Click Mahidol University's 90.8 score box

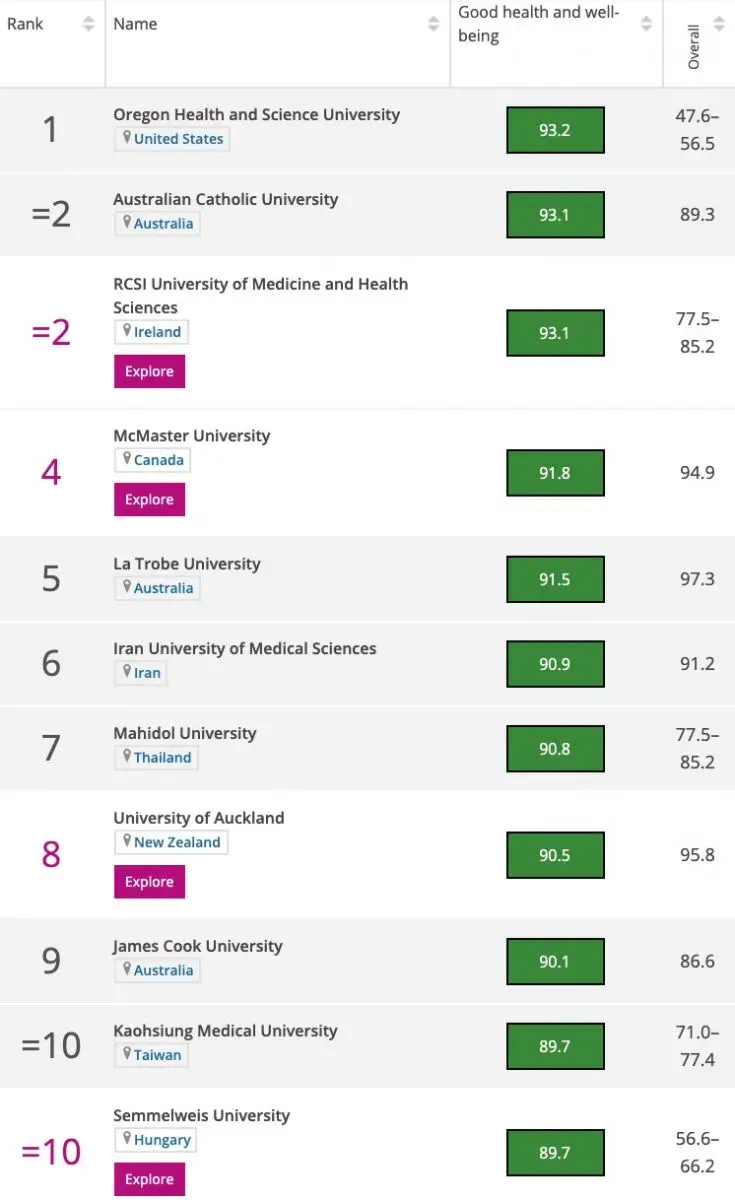click(x=555, y=748)
